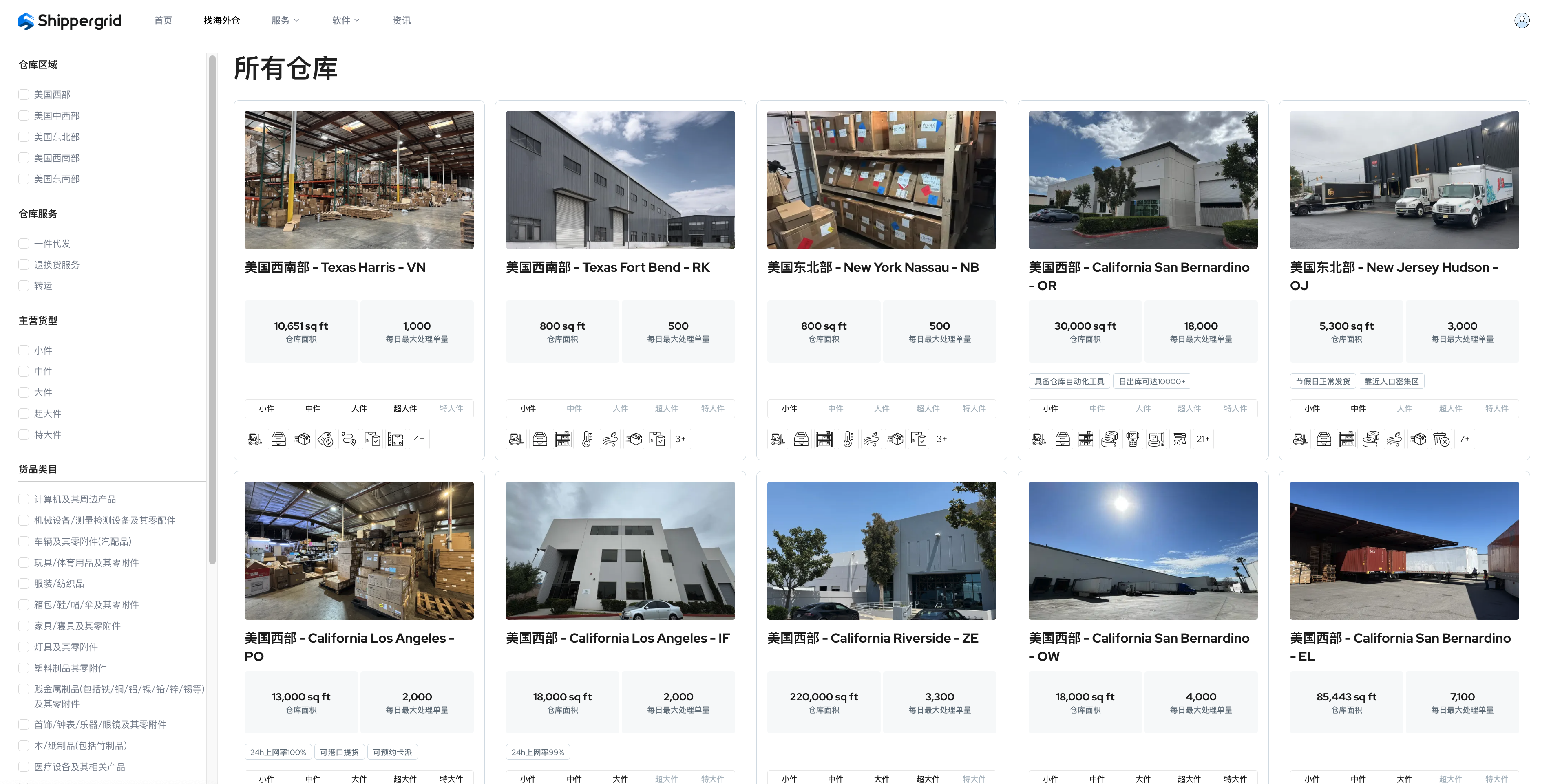
Task: Open the 美国东北部 - New York Nassau - NB title link
Action: [x=873, y=268]
